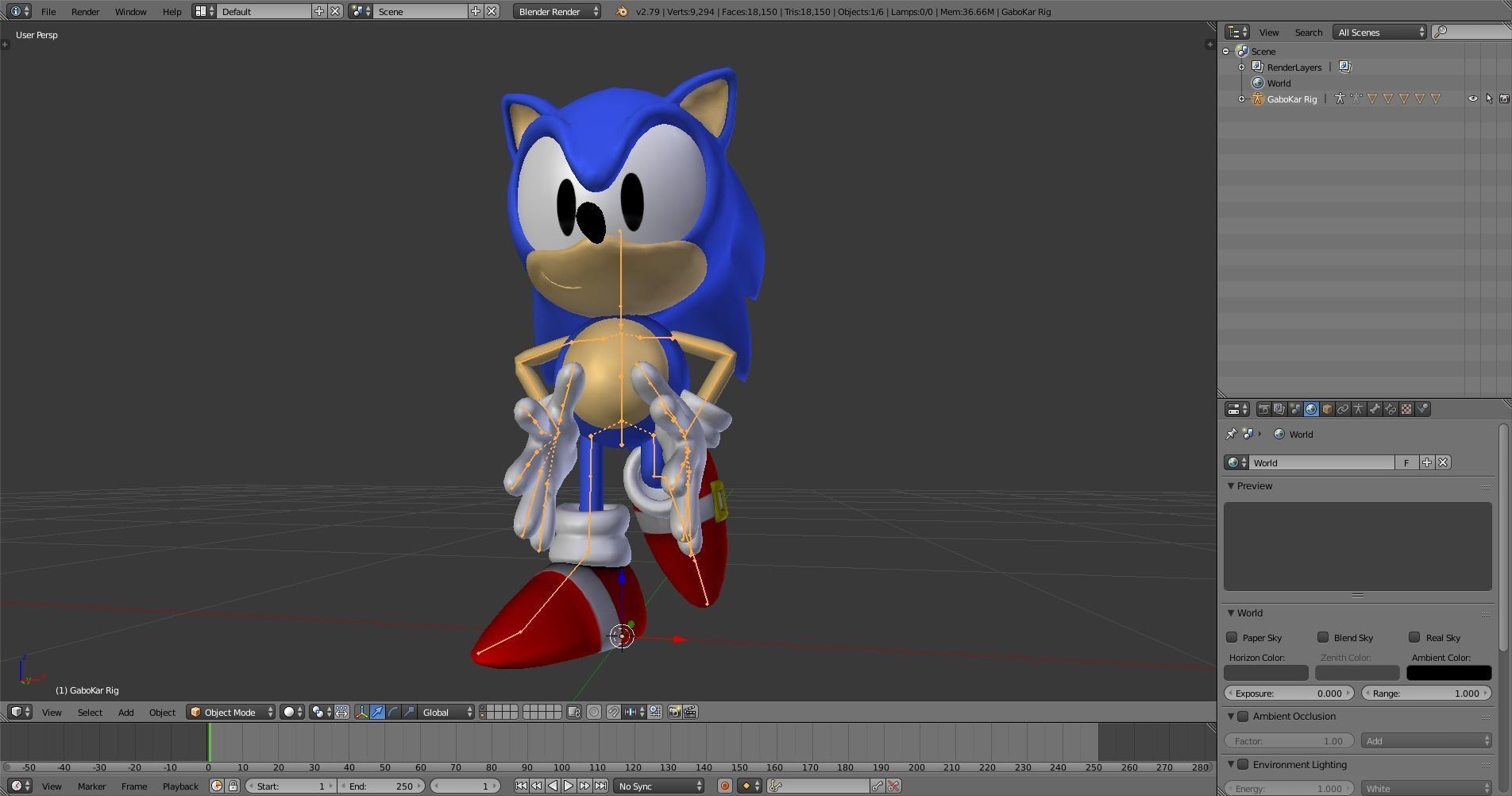The image size is (1512, 796).
Task: Open the 3D view Select menu
Action: pyautogui.click(x=90, y=712)
